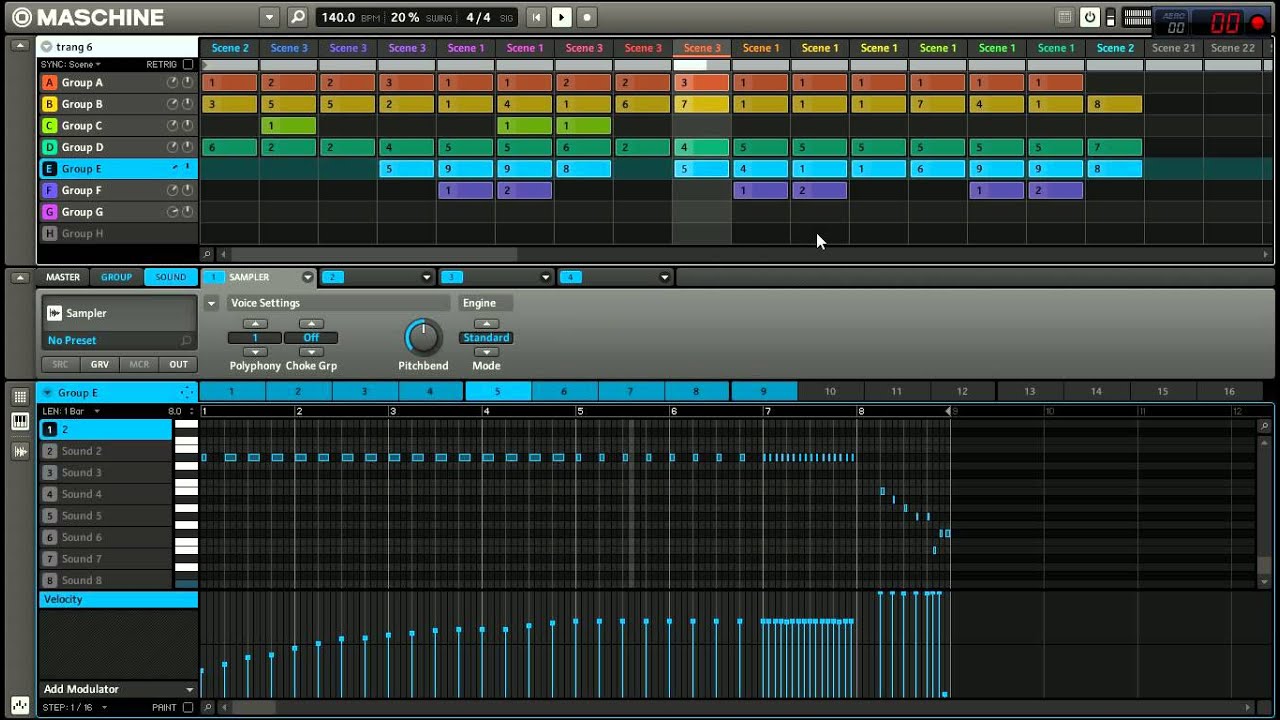The height and width of the screenshot is (720, 1280).
Task: Enable the PAINT checkbox
Action: point(188,708)
